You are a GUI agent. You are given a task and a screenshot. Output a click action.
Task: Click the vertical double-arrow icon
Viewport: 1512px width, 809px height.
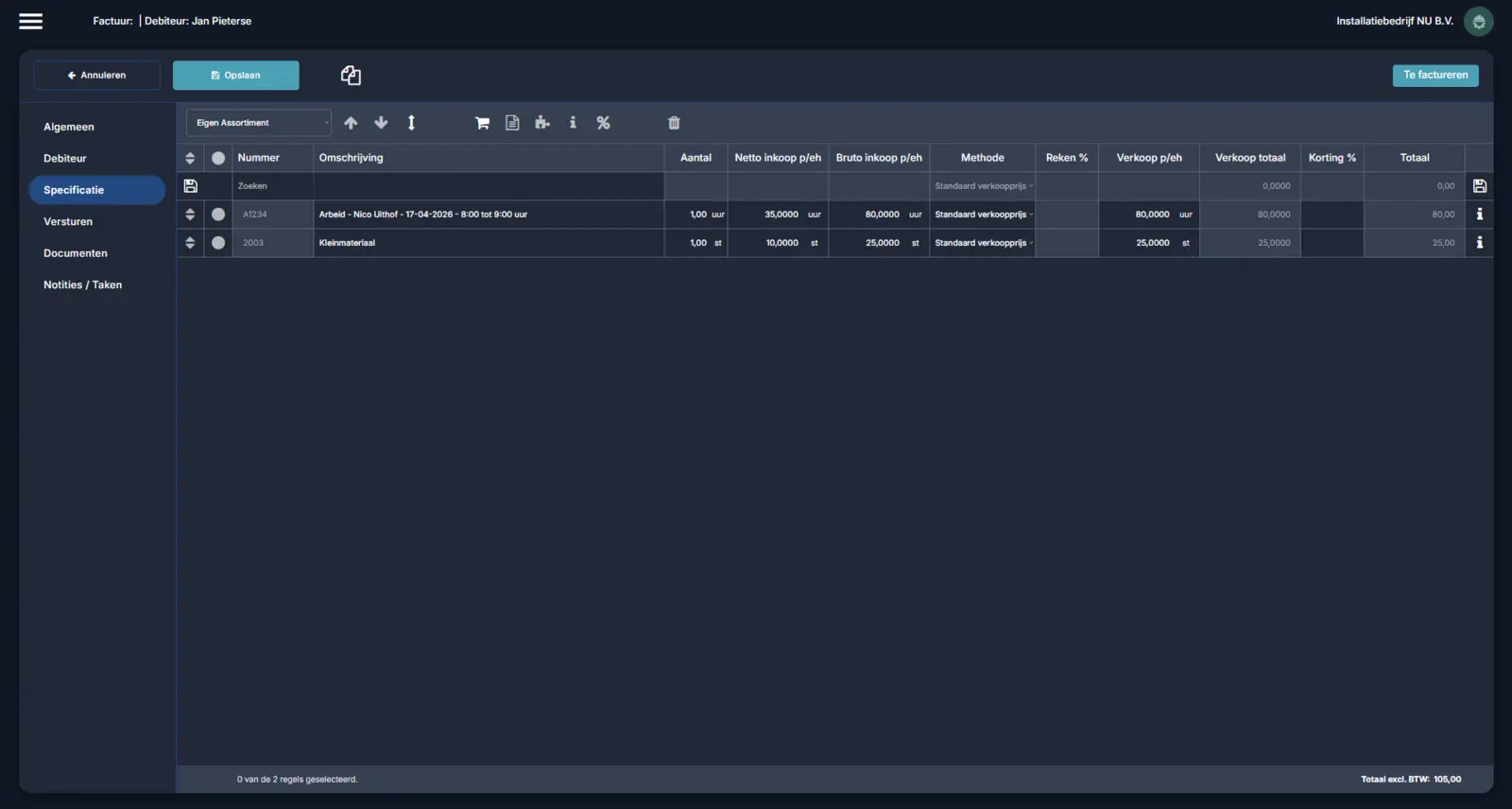[x=411, y=123]
